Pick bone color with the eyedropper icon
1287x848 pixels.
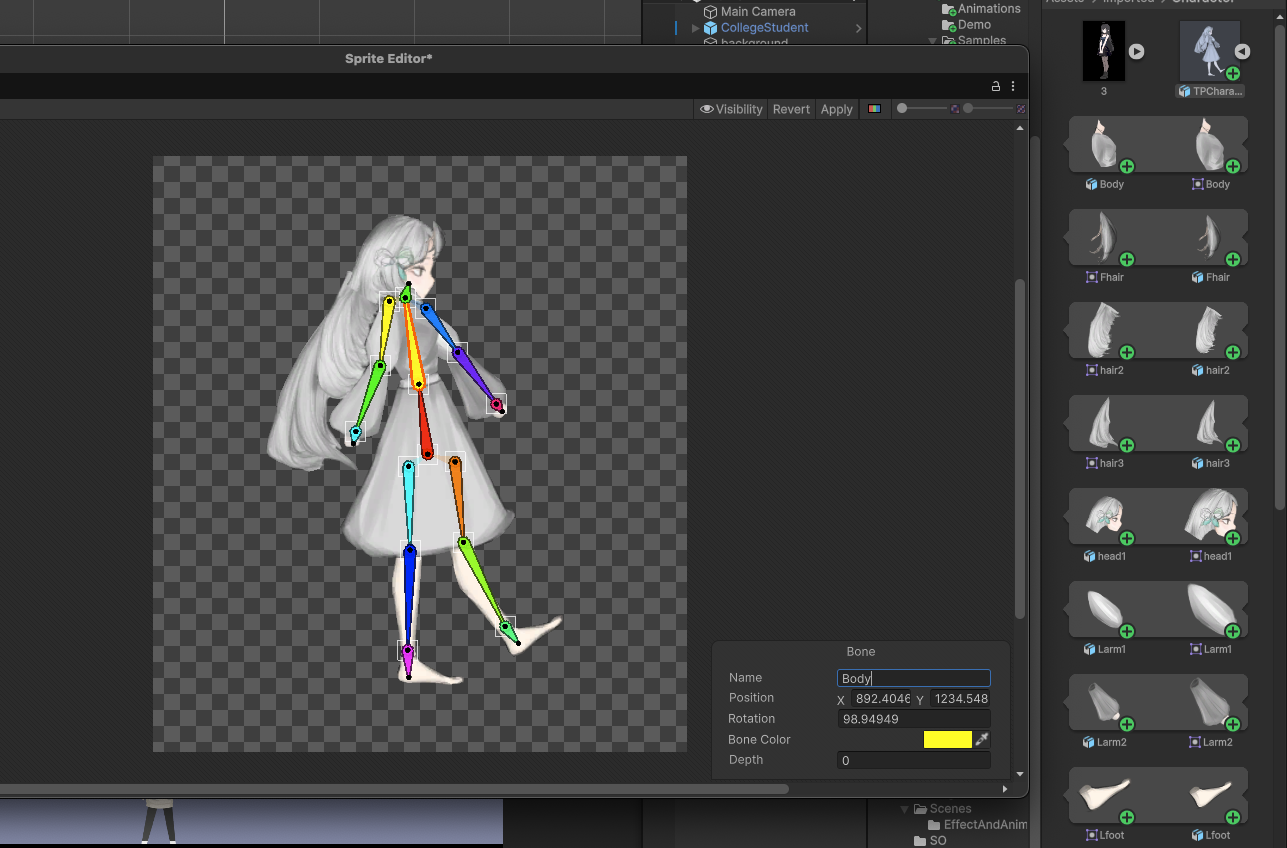click(x=982, y=739)
